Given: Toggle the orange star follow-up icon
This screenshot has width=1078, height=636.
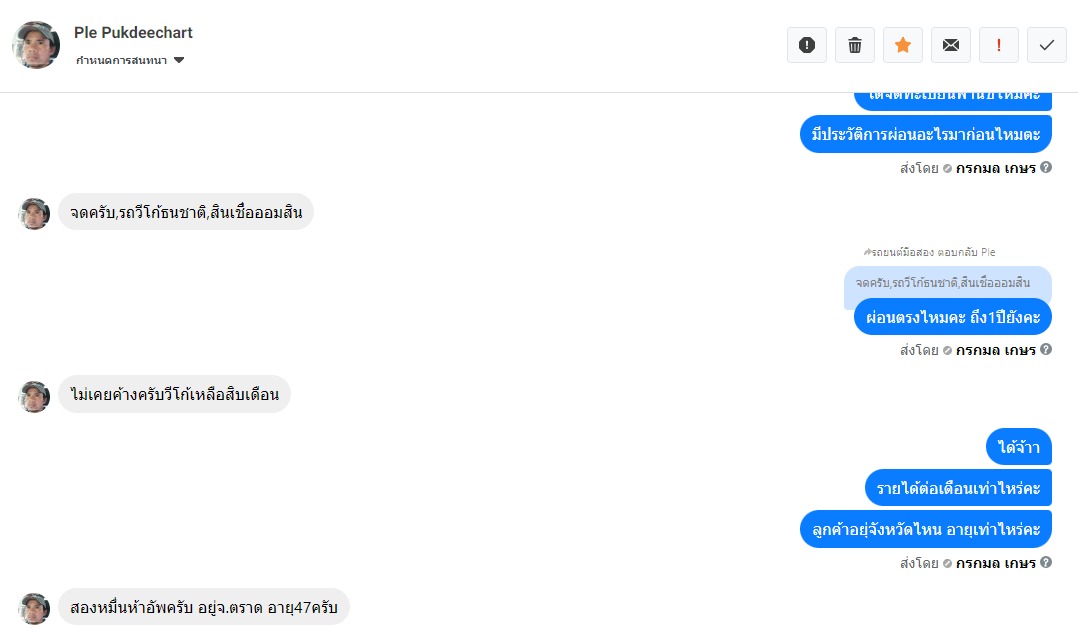Looking at the screenshot, I should pos(903,45).
